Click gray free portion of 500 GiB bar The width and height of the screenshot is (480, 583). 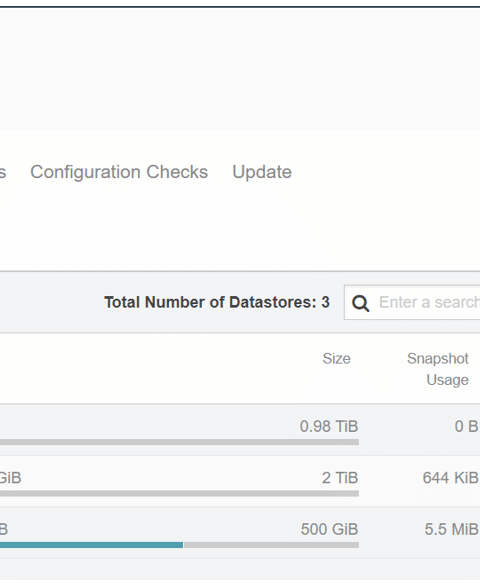[x=271, y=545]
